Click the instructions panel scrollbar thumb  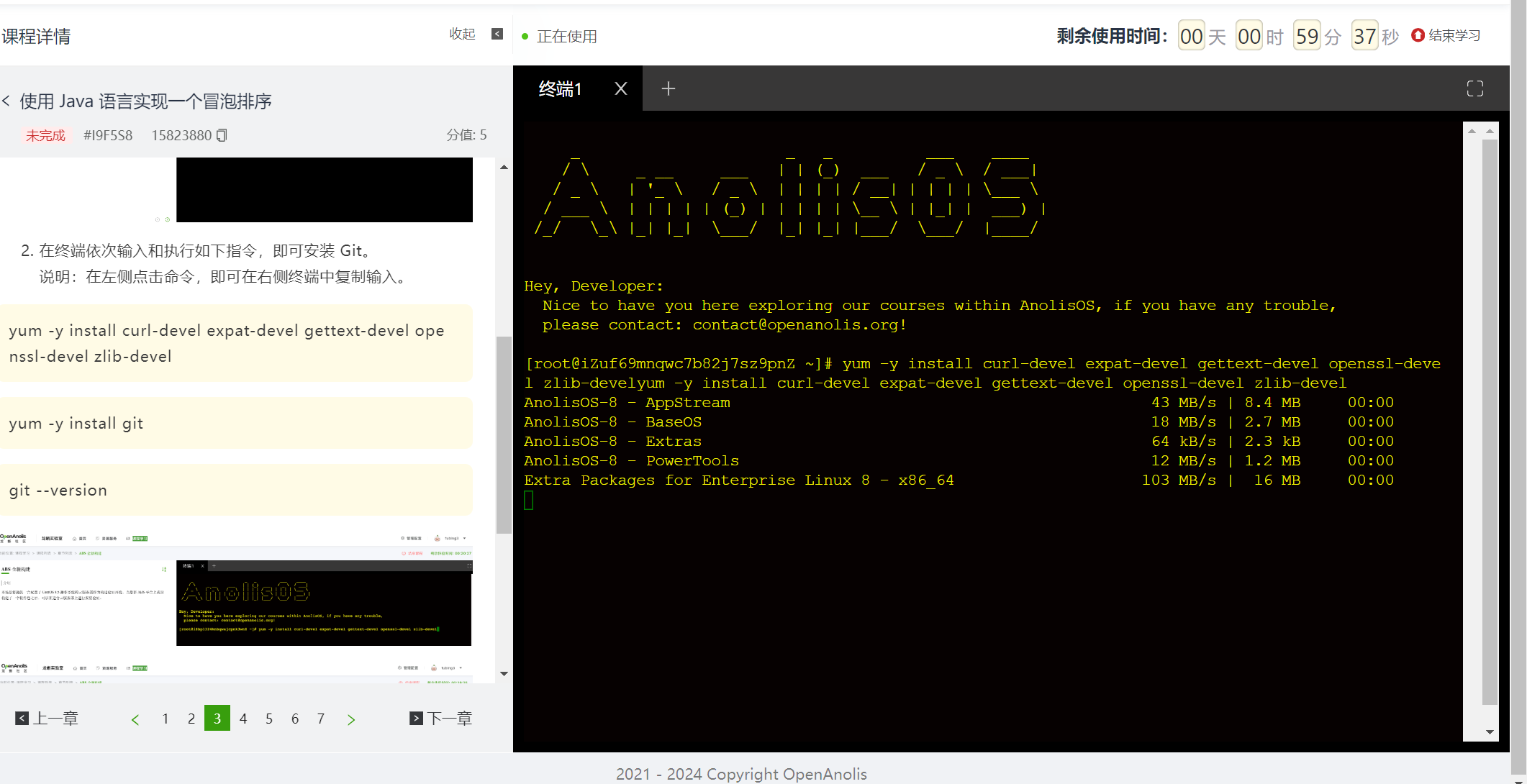coord(504,434)
